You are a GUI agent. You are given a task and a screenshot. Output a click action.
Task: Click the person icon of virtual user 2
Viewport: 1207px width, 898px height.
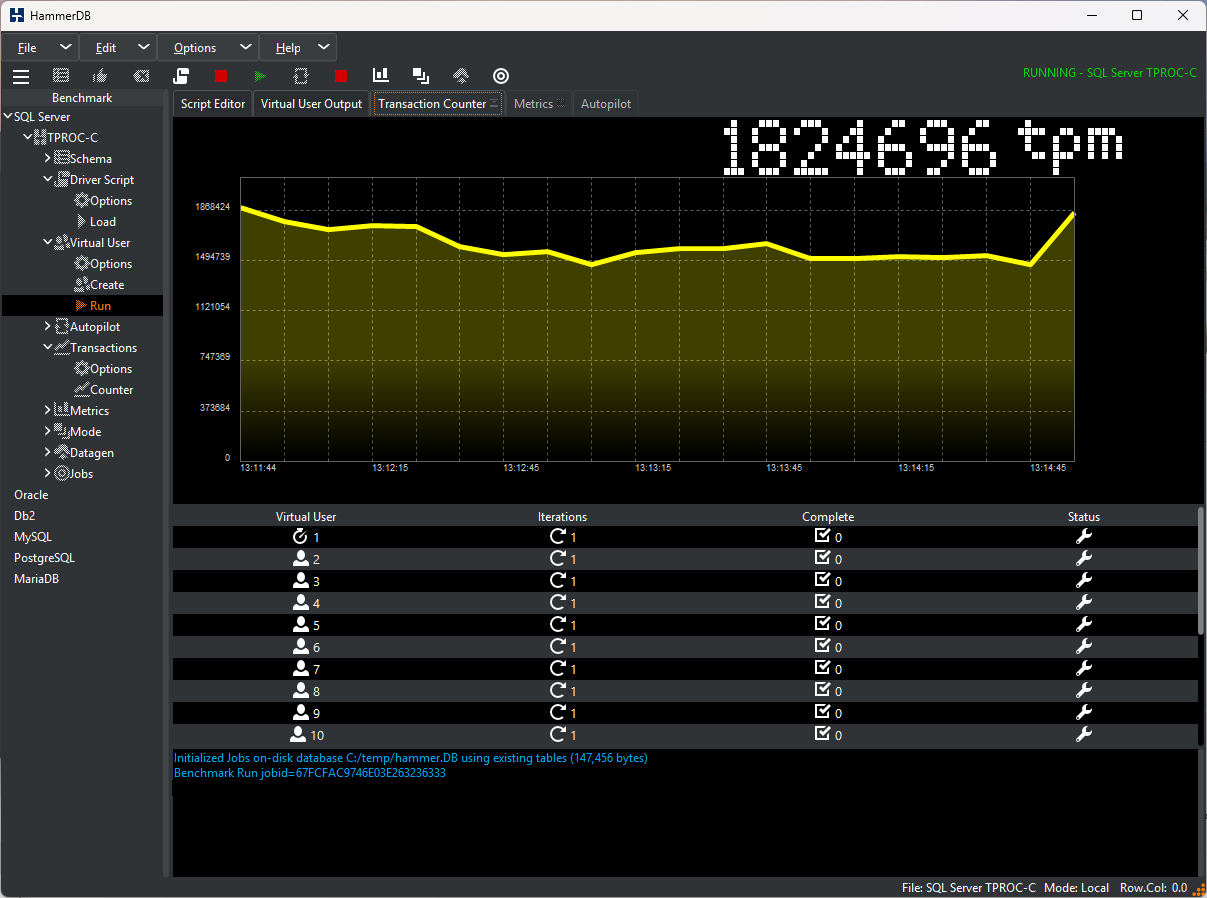click(300, 559)
